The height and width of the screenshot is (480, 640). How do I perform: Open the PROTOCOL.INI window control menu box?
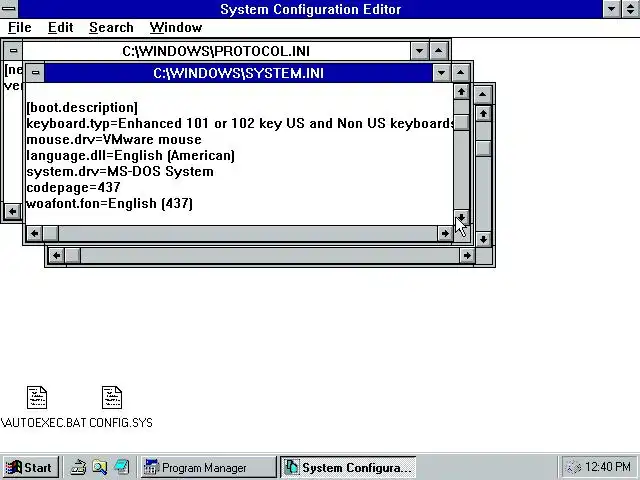point(13,51)
